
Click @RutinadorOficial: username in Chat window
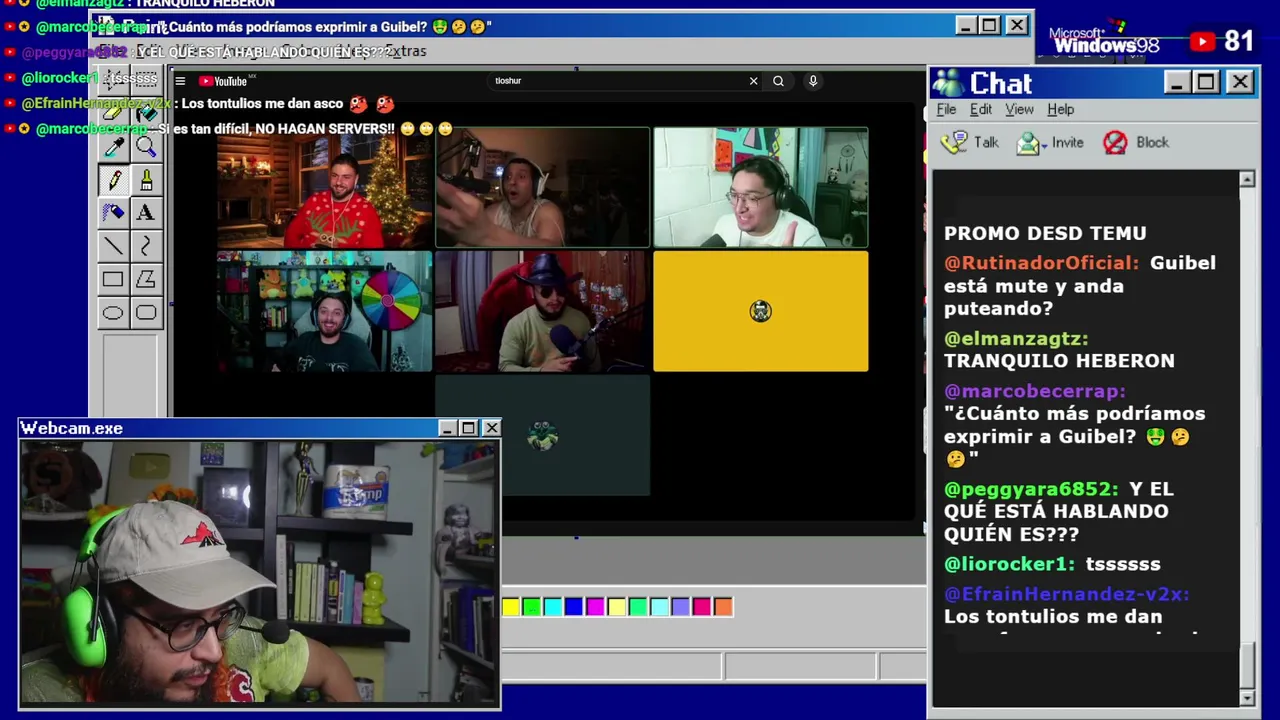[x=1041, y=263]
